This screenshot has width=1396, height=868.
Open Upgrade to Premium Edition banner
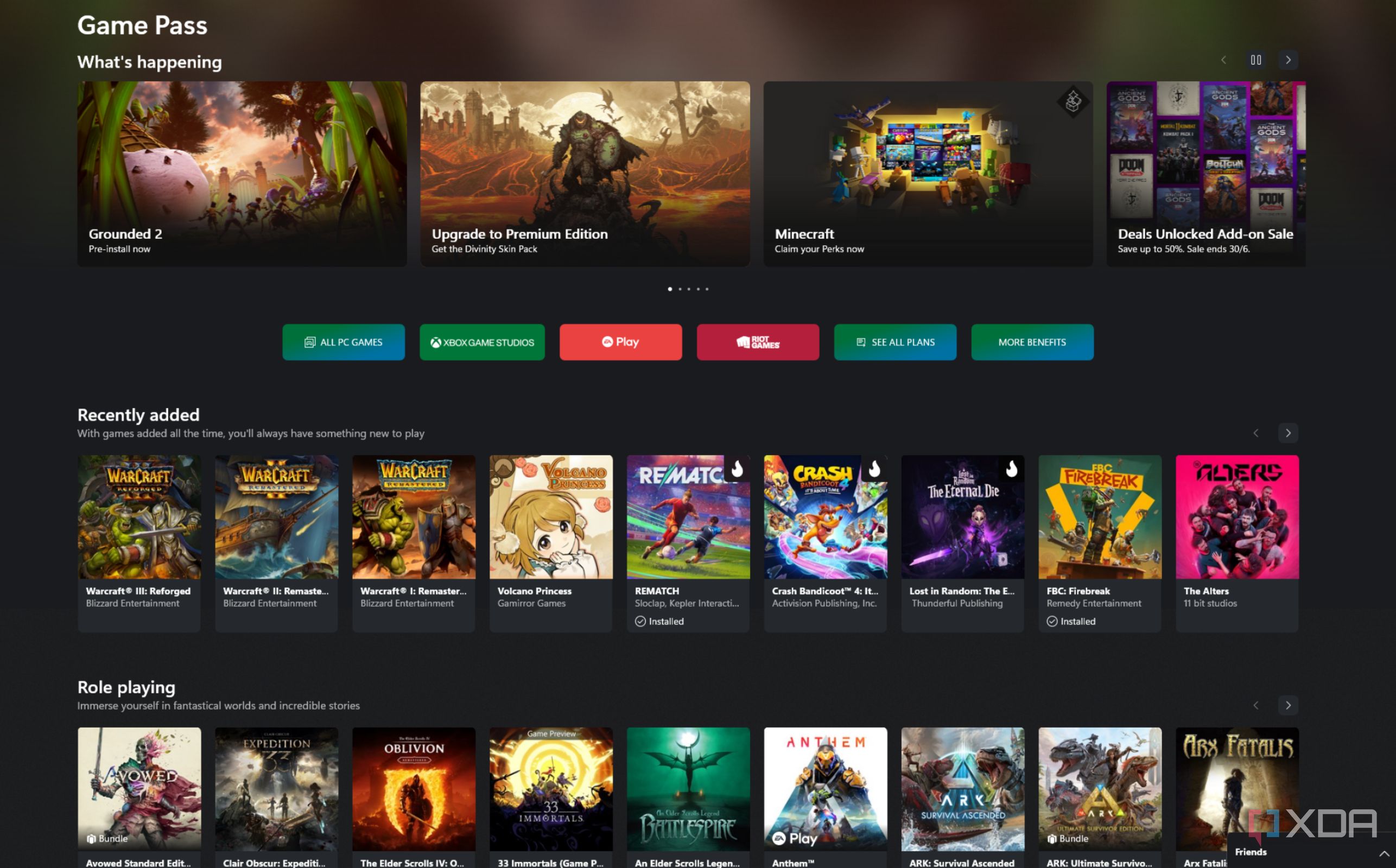click(585, 174)
